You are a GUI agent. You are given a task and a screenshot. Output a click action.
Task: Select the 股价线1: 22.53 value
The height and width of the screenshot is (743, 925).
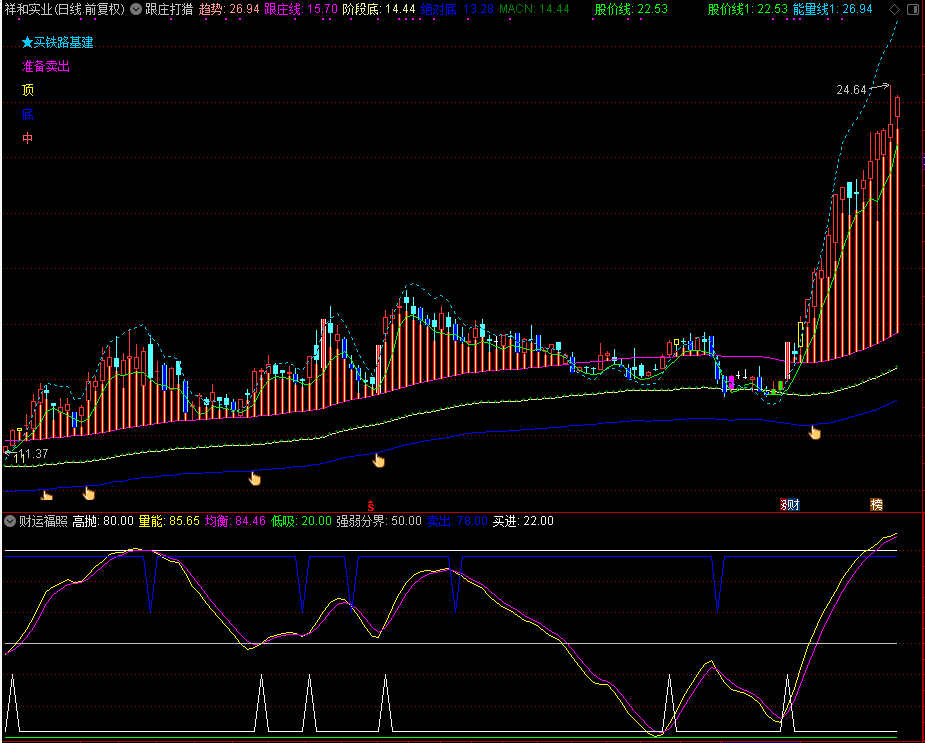pos(748,9)
